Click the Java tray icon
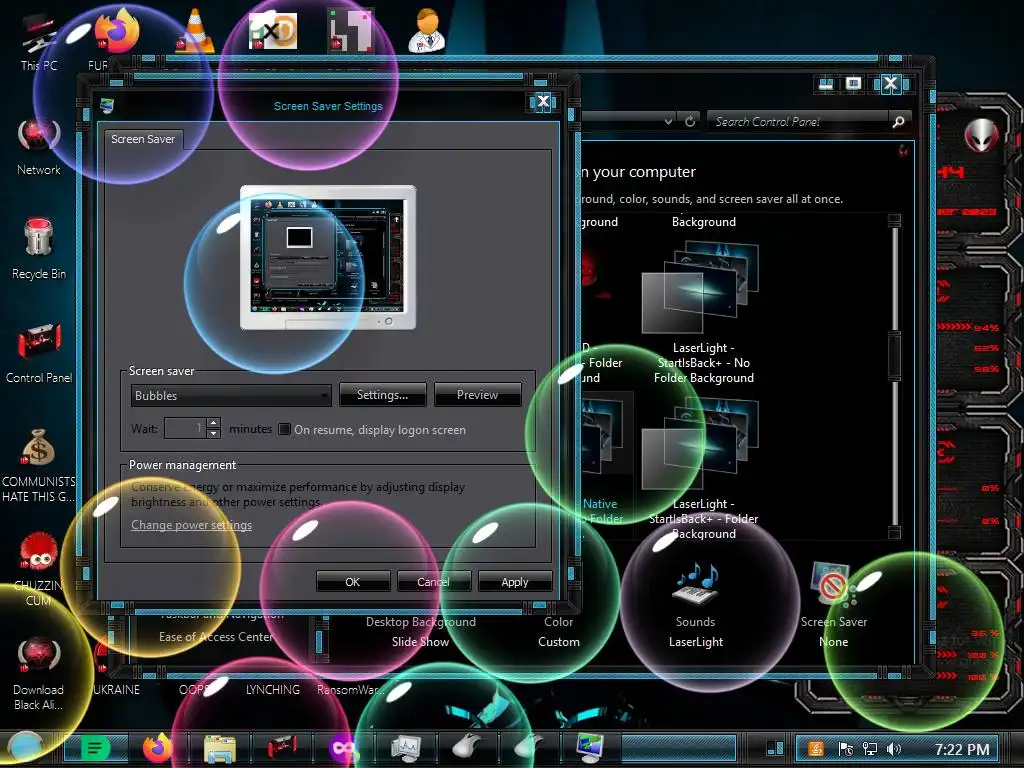The image size is (1024, 768). tap(816, 749)
